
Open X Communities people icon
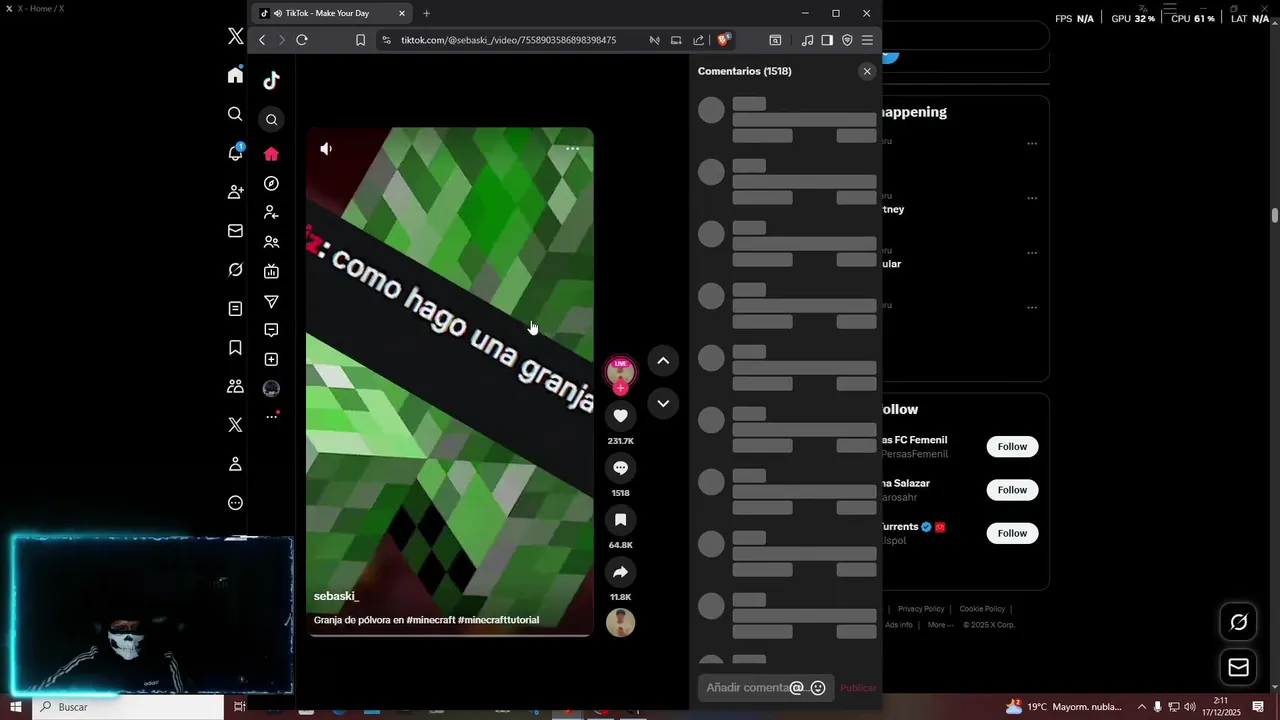[235, 386]
